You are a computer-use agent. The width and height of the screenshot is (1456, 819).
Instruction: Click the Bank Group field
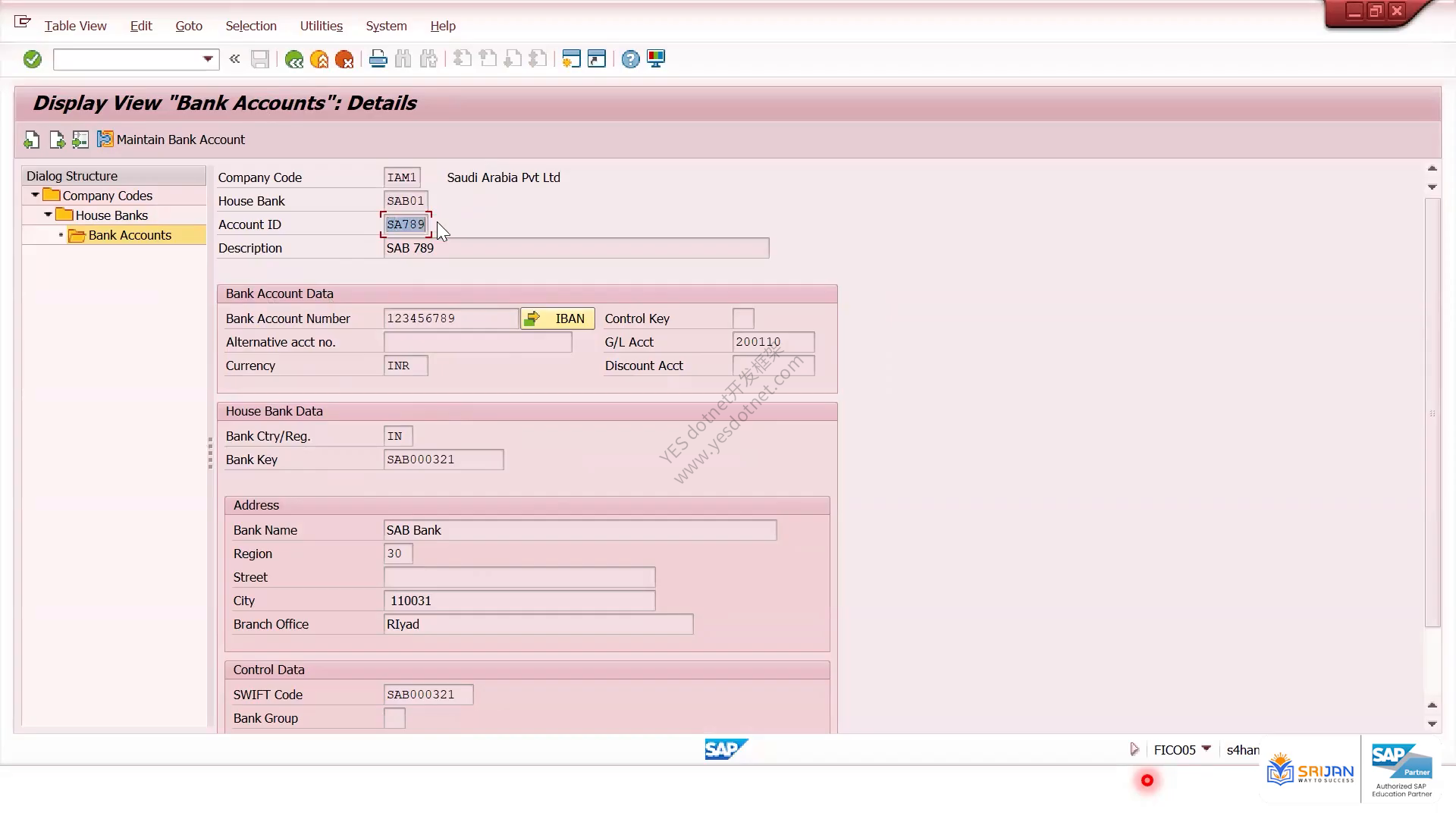click(x=394, y=718)
